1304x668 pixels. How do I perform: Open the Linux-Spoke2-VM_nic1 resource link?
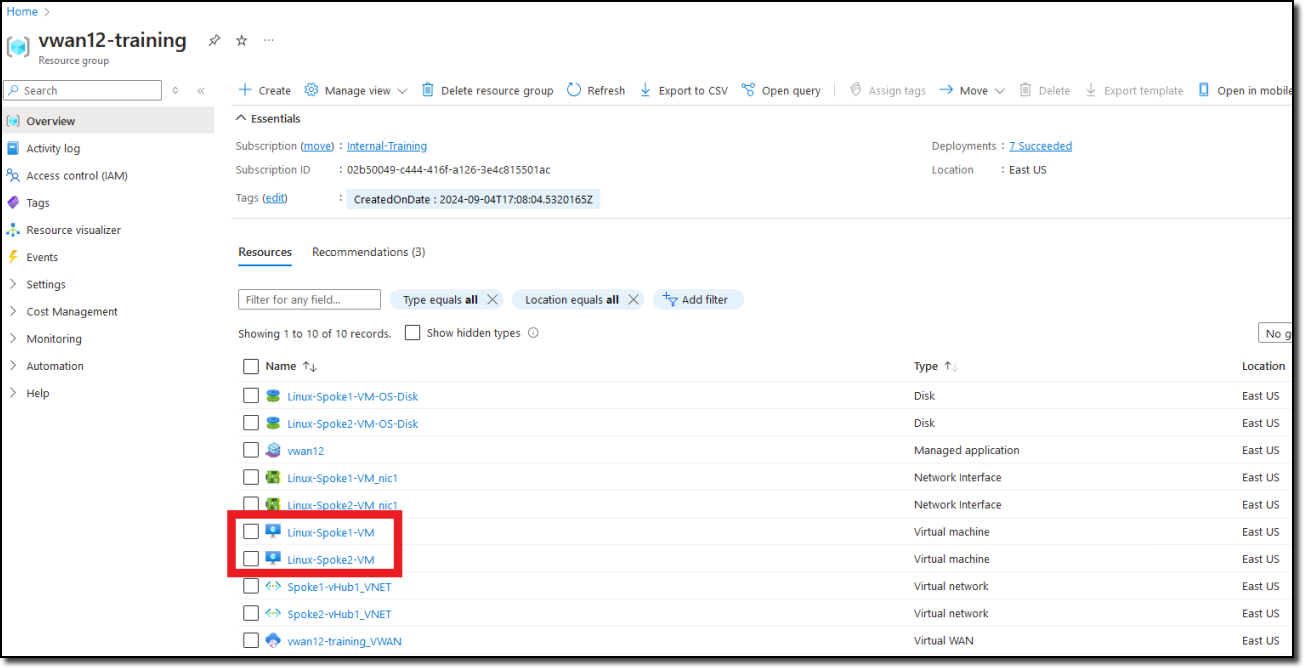pyautogui.click(x=342, y=505)
